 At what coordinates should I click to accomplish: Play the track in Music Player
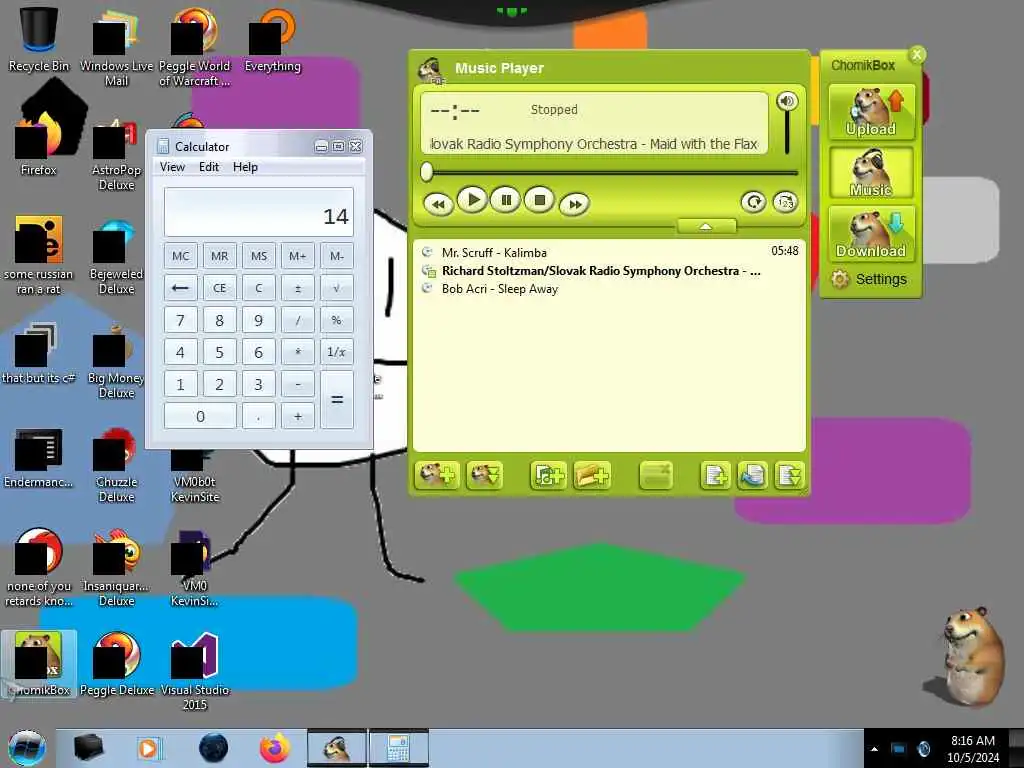[x=473, y=200]
